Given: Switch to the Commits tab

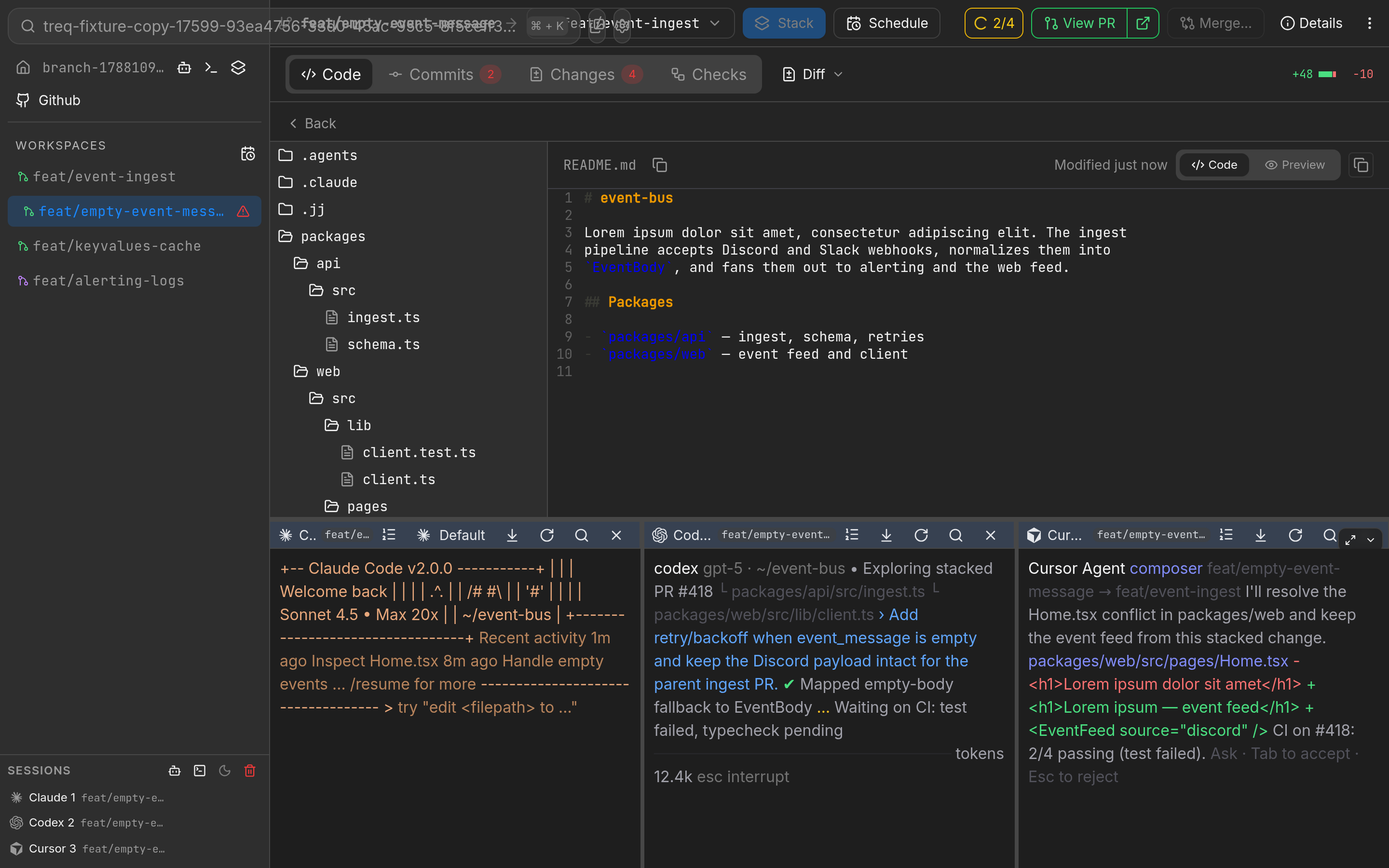Looking at the screenshot, I should tap(444, 74).
